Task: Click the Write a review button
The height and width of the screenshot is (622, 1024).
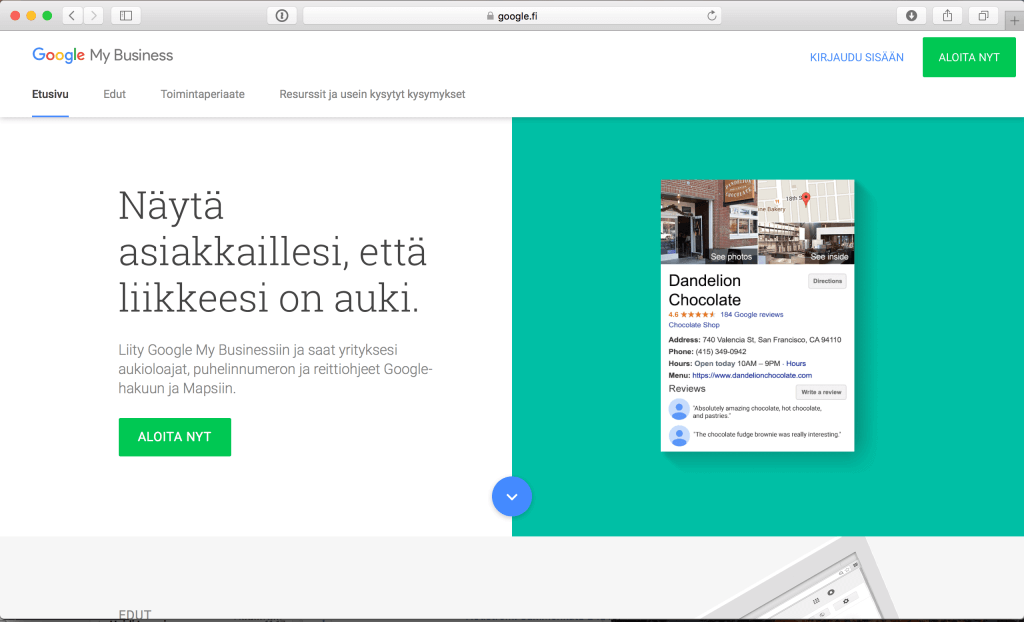Action: click(820, 391)
